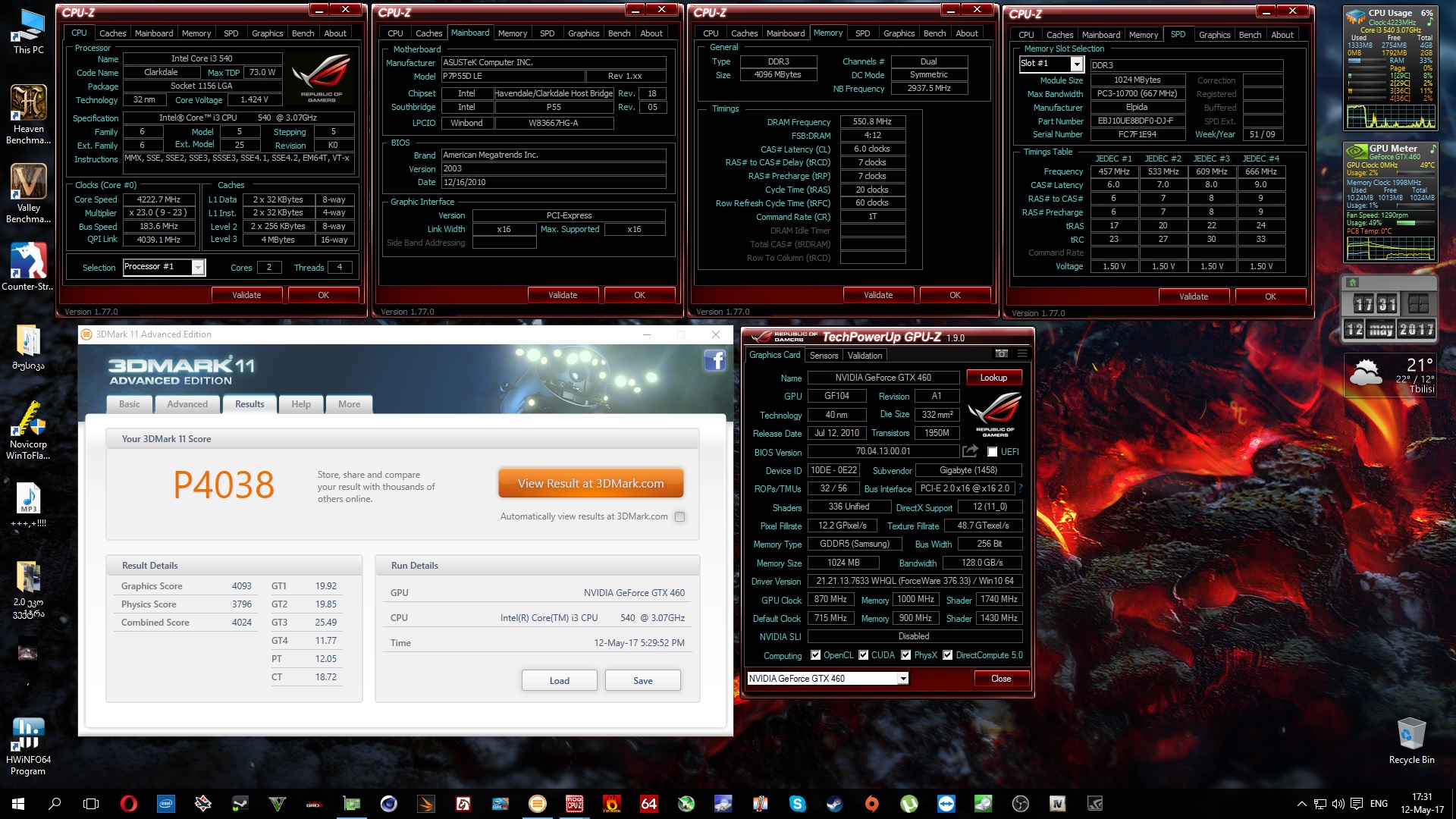Click the Facebook icon in 3DMark
Screen dimensions: 1456x819
click(715, 360)
